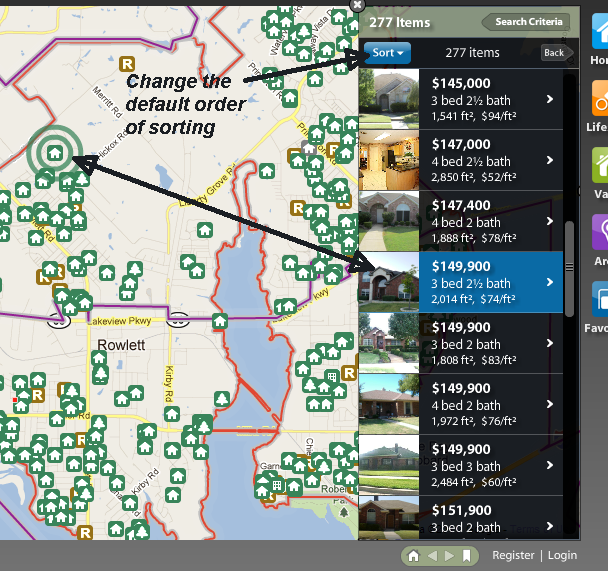Viewport: 608px width, 571px height.
Task: Open the Sort dropdown
Action: tap(387, 53)
